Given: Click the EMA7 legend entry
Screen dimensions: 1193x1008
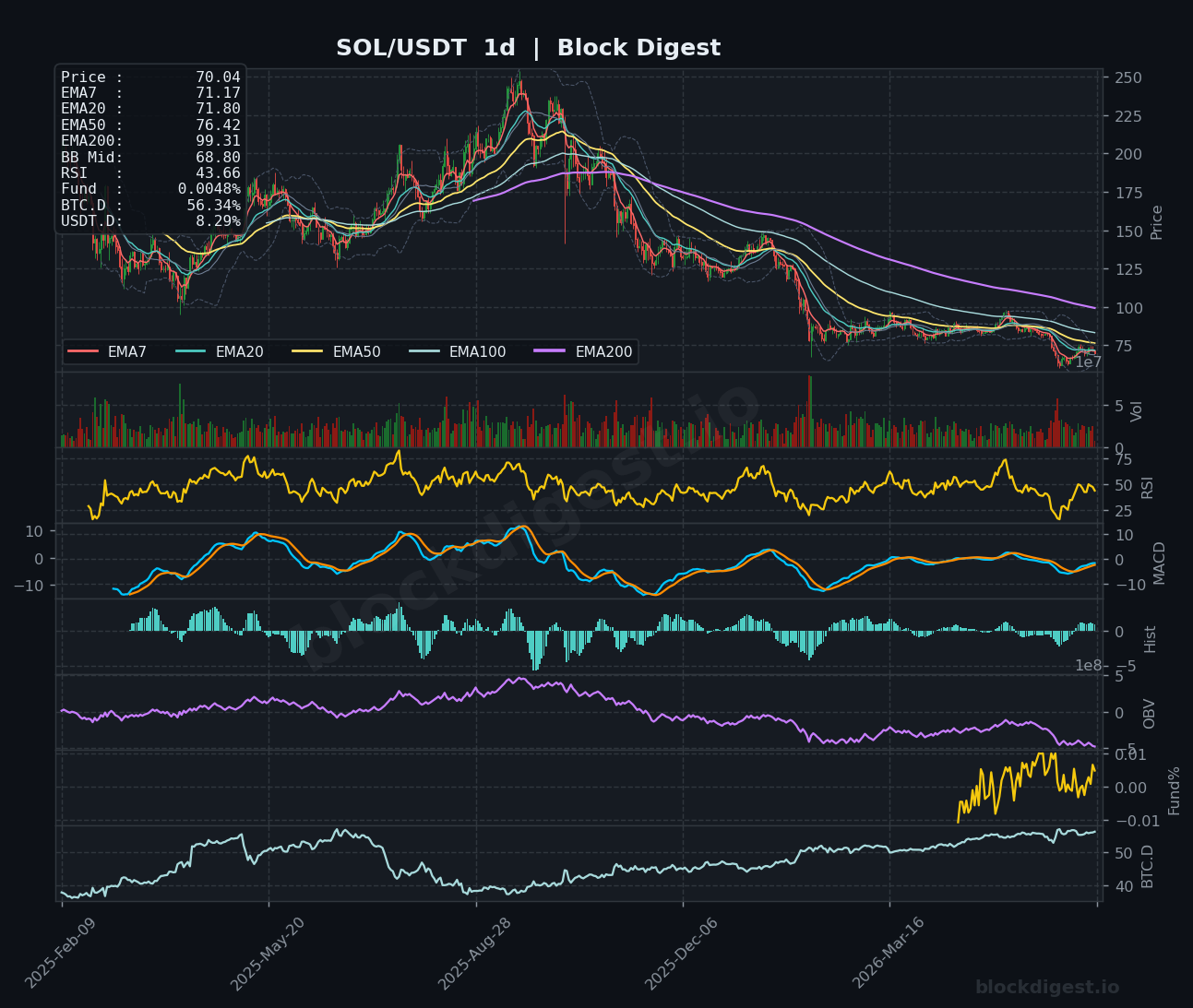Looking at the screenshot, I should tap(107, 351).
